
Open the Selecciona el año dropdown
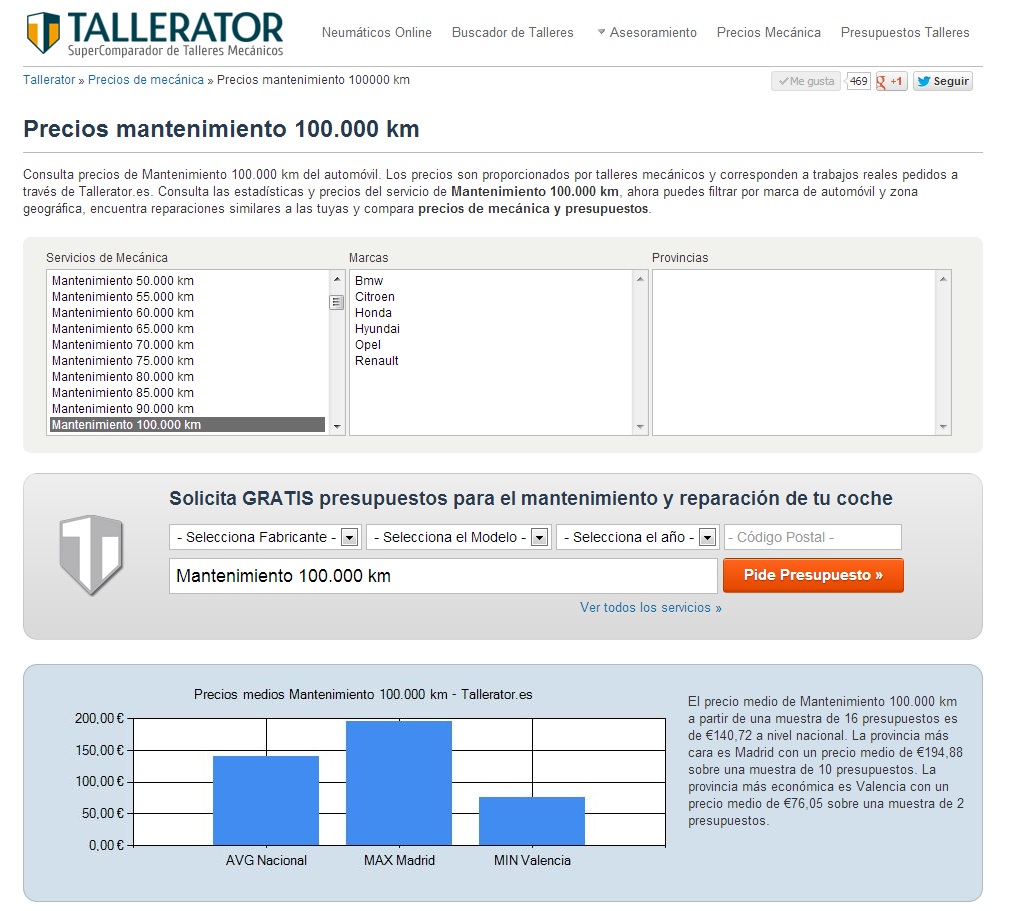click(x=638, y=537)
